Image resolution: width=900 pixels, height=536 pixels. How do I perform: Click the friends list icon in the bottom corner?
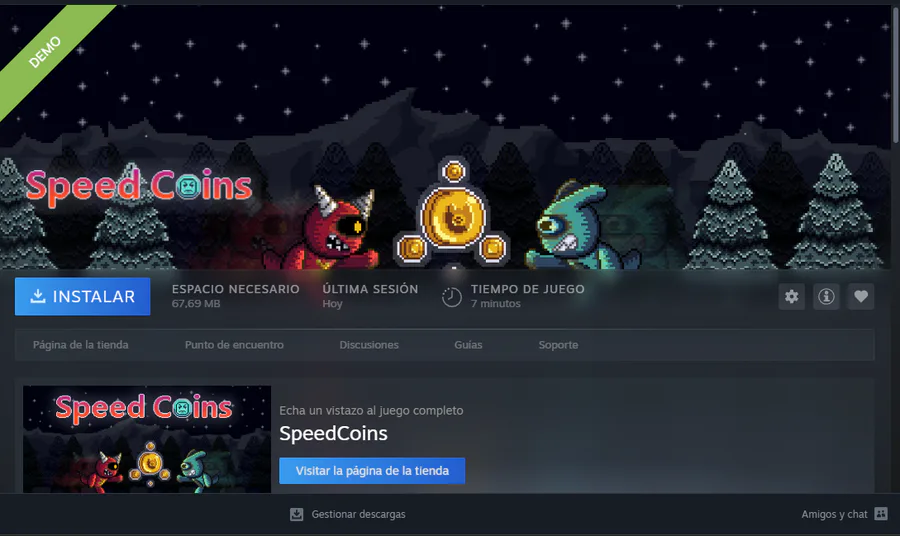click(x=881, y=514)
